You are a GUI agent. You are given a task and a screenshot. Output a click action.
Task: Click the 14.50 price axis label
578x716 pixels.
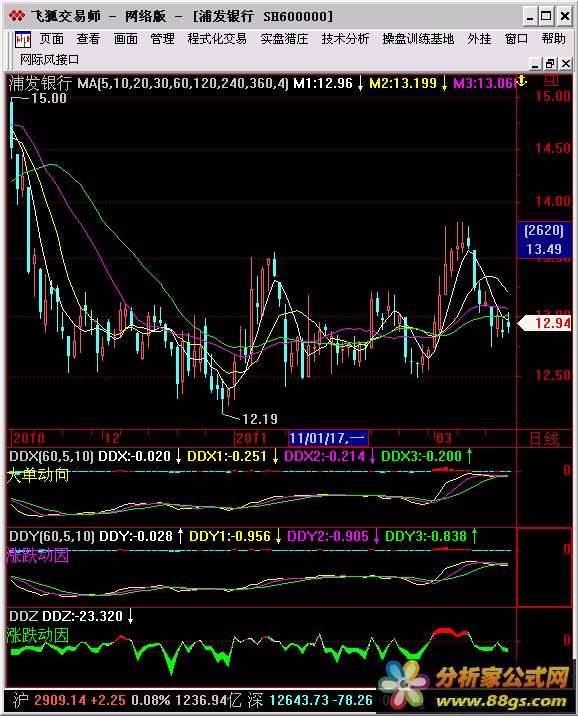tap(553, 148)
